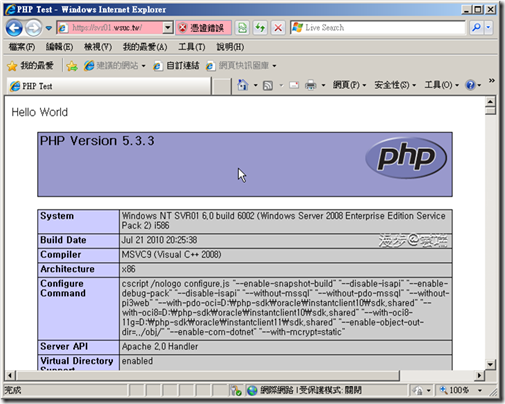Open the recent pages dropdown next to Forward
Image resolution: width=505 pixels, height=404 pixels.
(49, 28)
